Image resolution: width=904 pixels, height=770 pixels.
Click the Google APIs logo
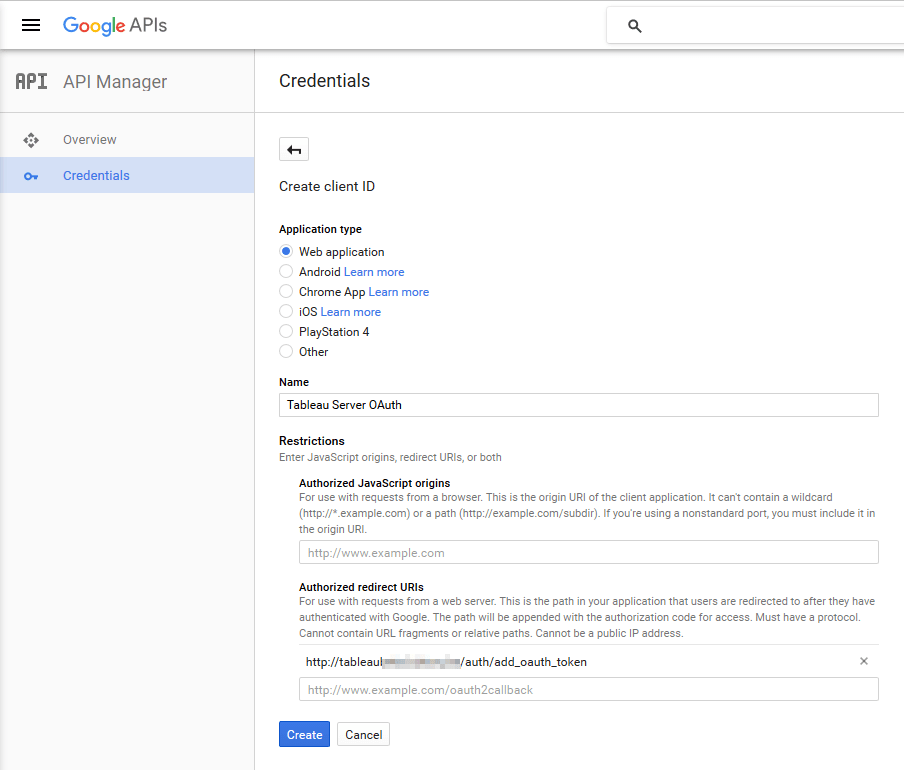(115, 25)
